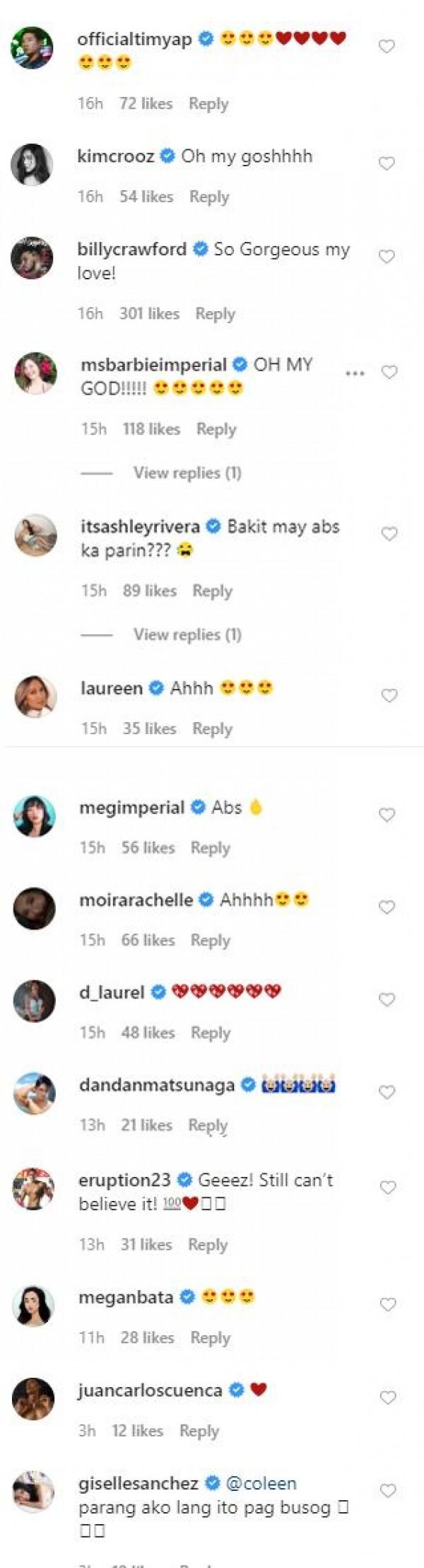Open the three-dot menu on msbarbieimperial's comment
This screenshot has height=1568, width=424.
pos(355,373)
